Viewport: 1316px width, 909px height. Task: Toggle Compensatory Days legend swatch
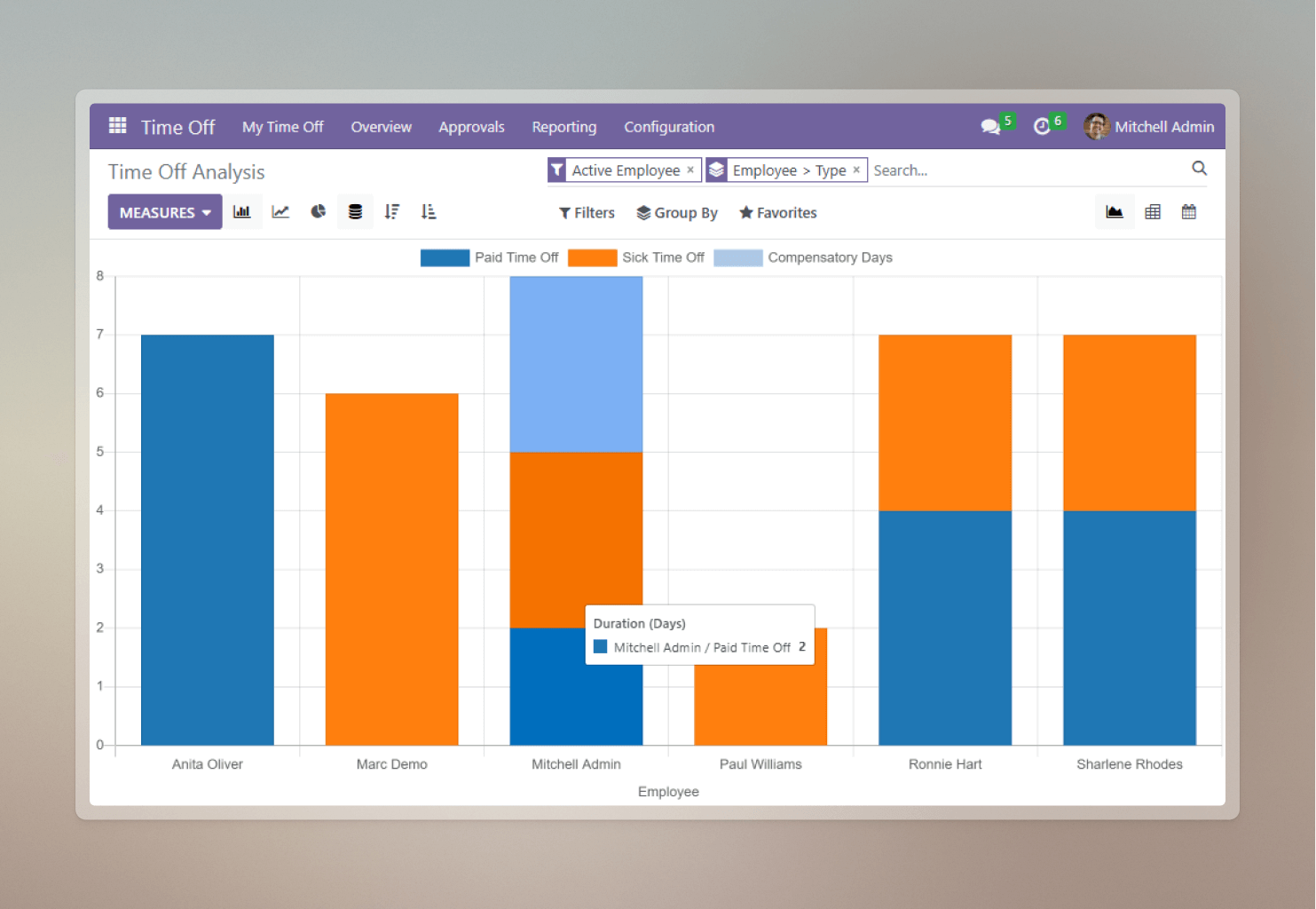tap(738, 257)
